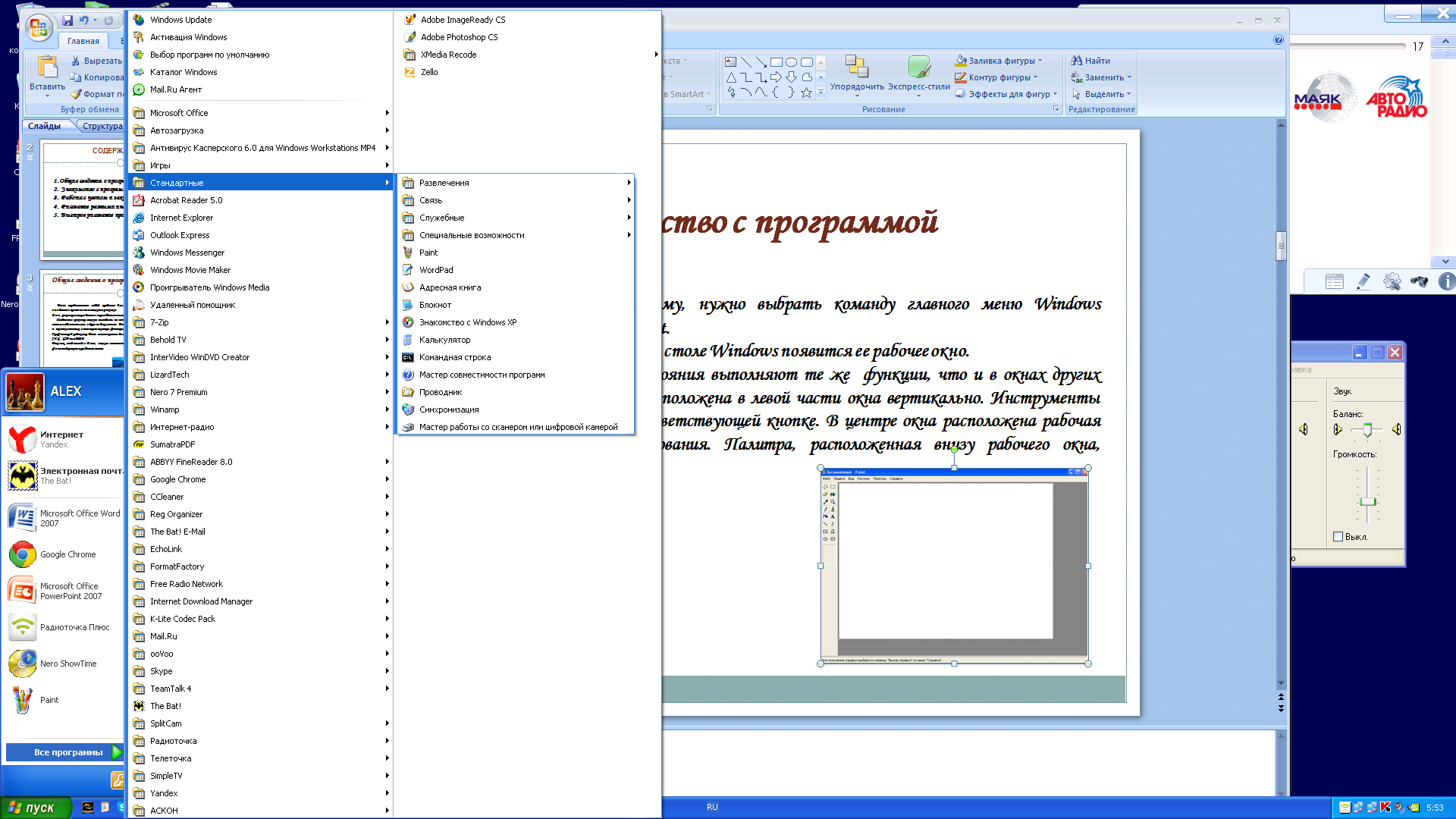Screen dimensions: 1456x819
Task: Click the Маяк radio station logo
Action: click(1323, 99)
